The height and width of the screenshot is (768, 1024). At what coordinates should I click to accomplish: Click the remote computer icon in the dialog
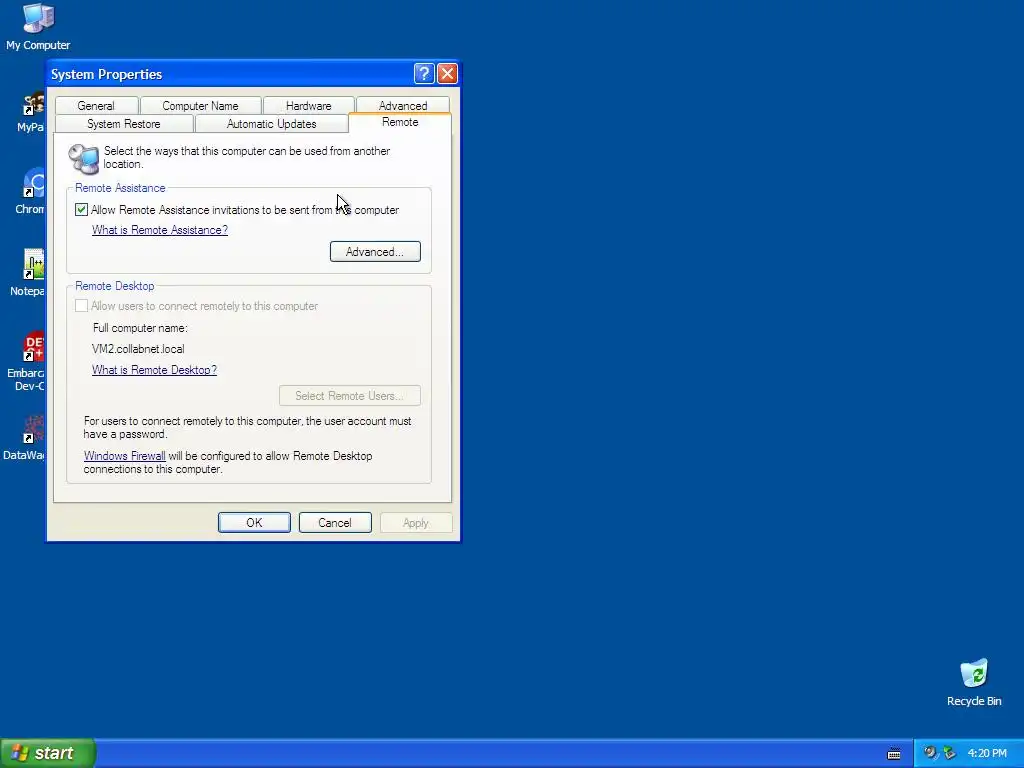(84, 159)
